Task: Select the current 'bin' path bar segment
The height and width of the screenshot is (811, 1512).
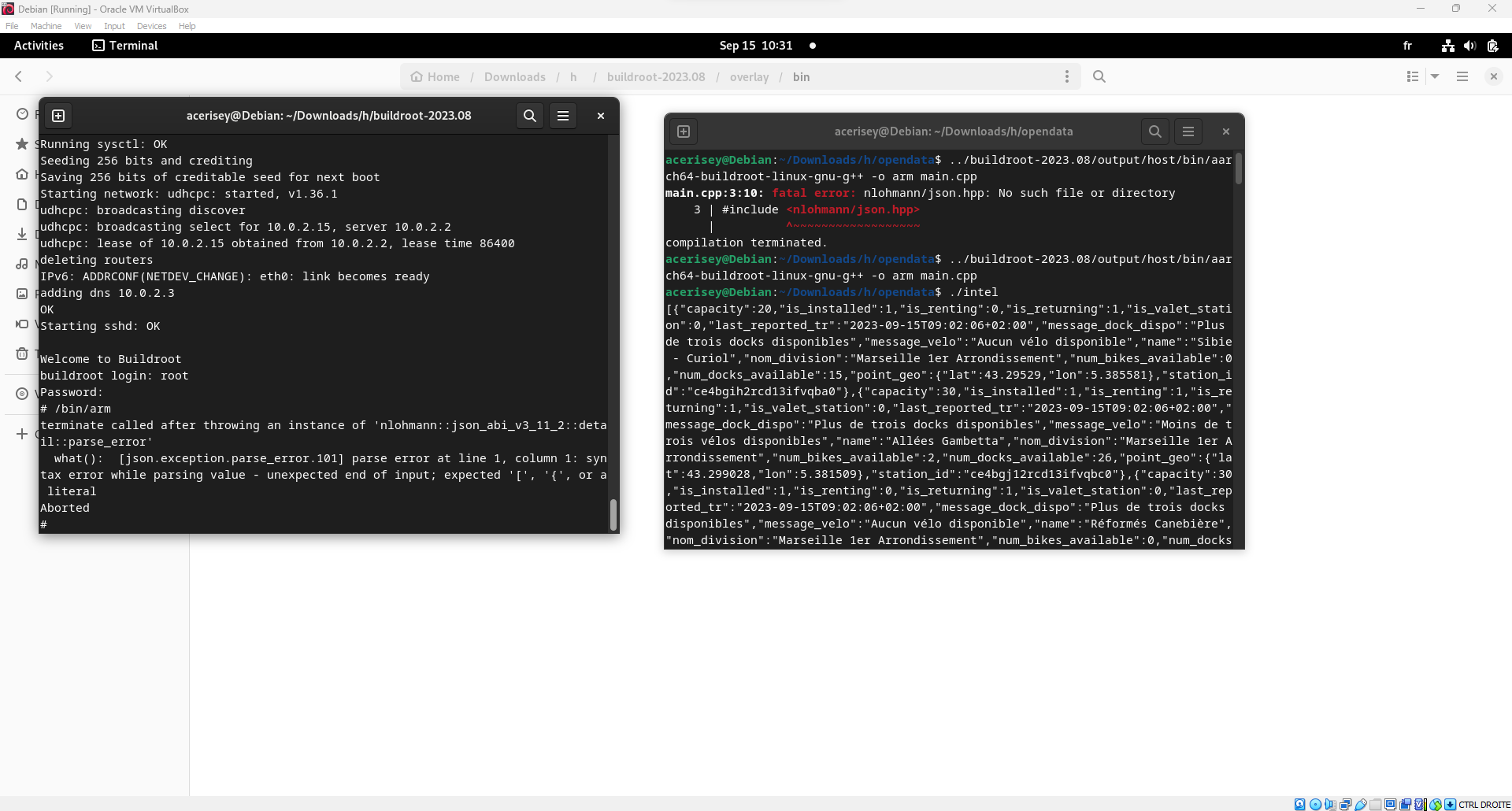Action: (x=801, y=76)
